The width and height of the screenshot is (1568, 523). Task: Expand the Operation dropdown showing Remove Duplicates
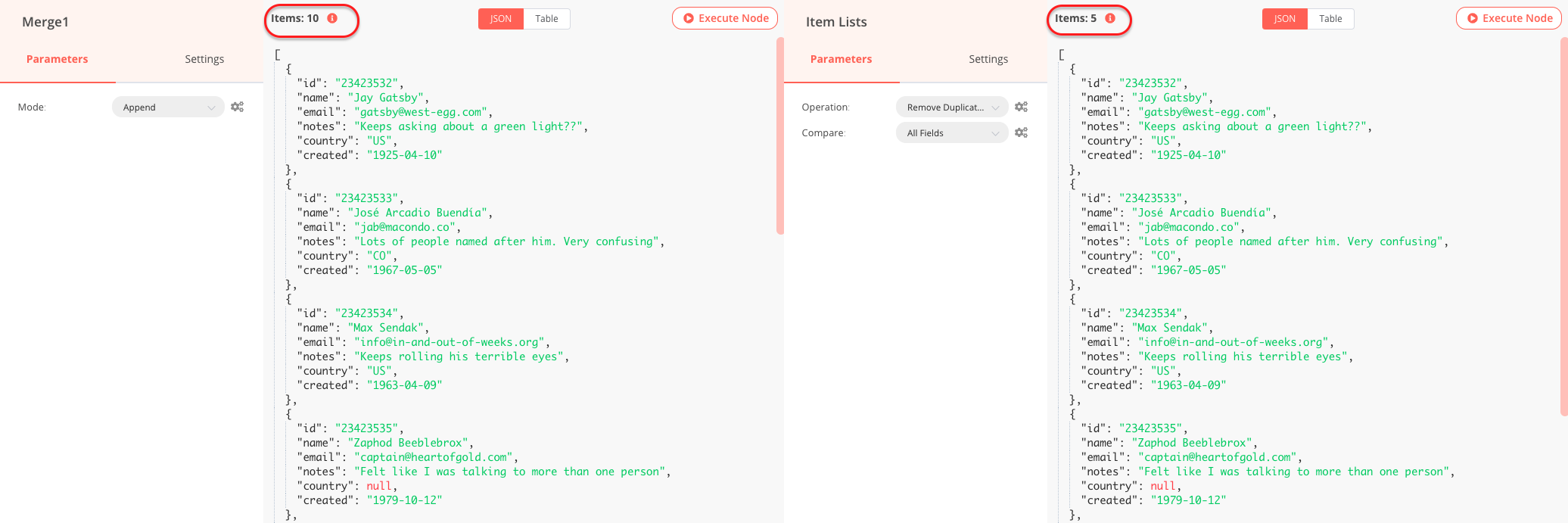(951, 107)
